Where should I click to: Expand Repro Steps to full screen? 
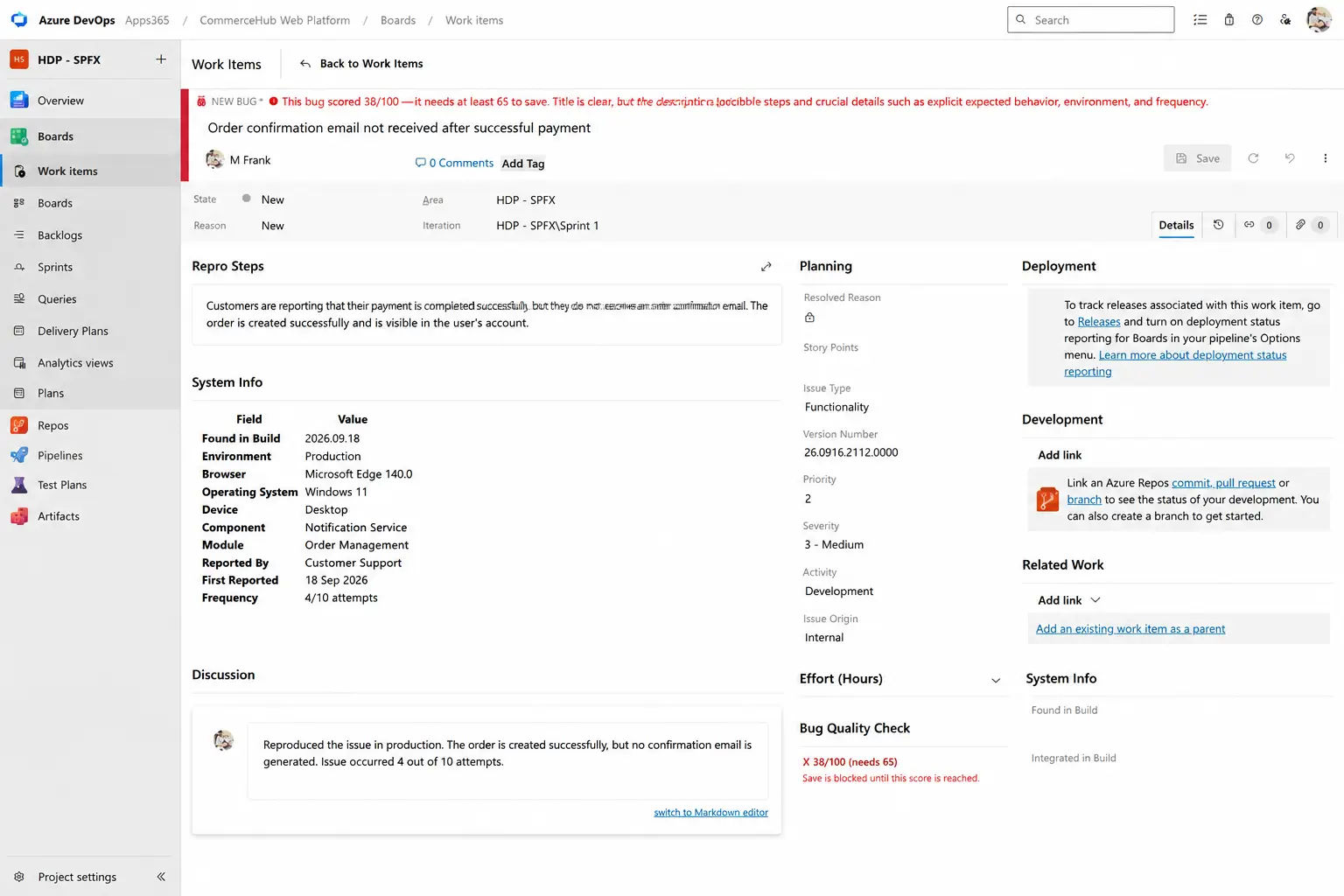click(x=766, y=267)
